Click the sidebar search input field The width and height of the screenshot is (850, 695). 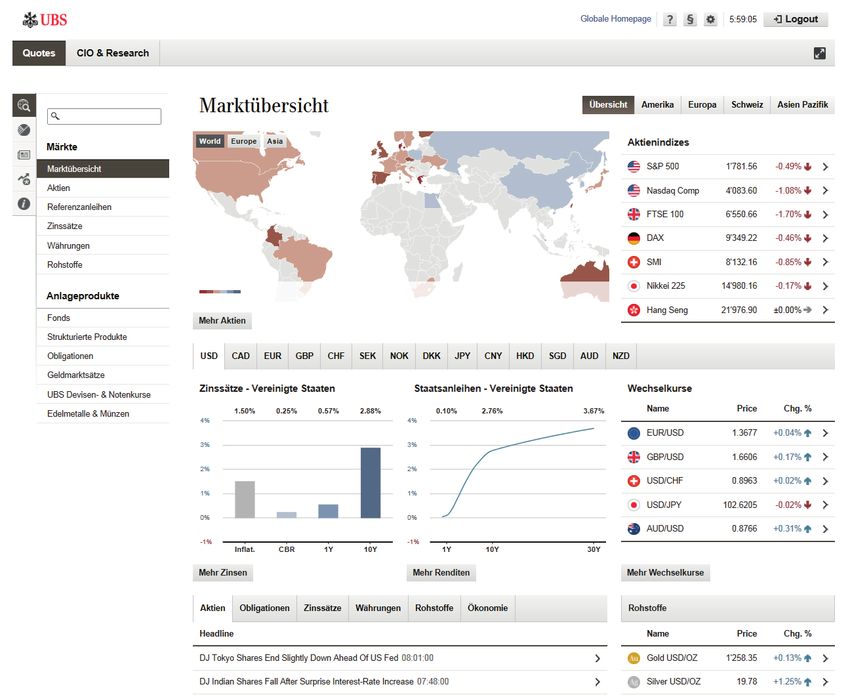tap(104, 117)
